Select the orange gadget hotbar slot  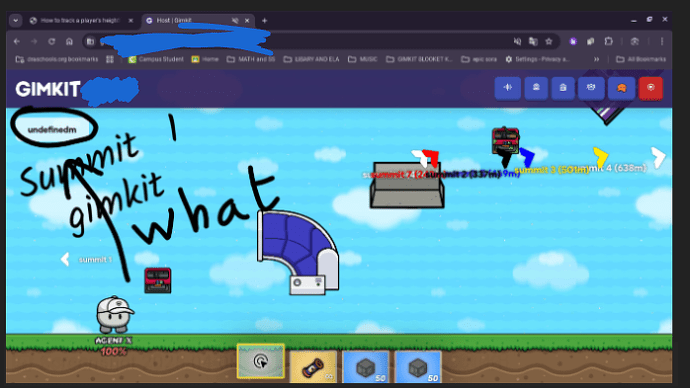click(x=313, y=366)
